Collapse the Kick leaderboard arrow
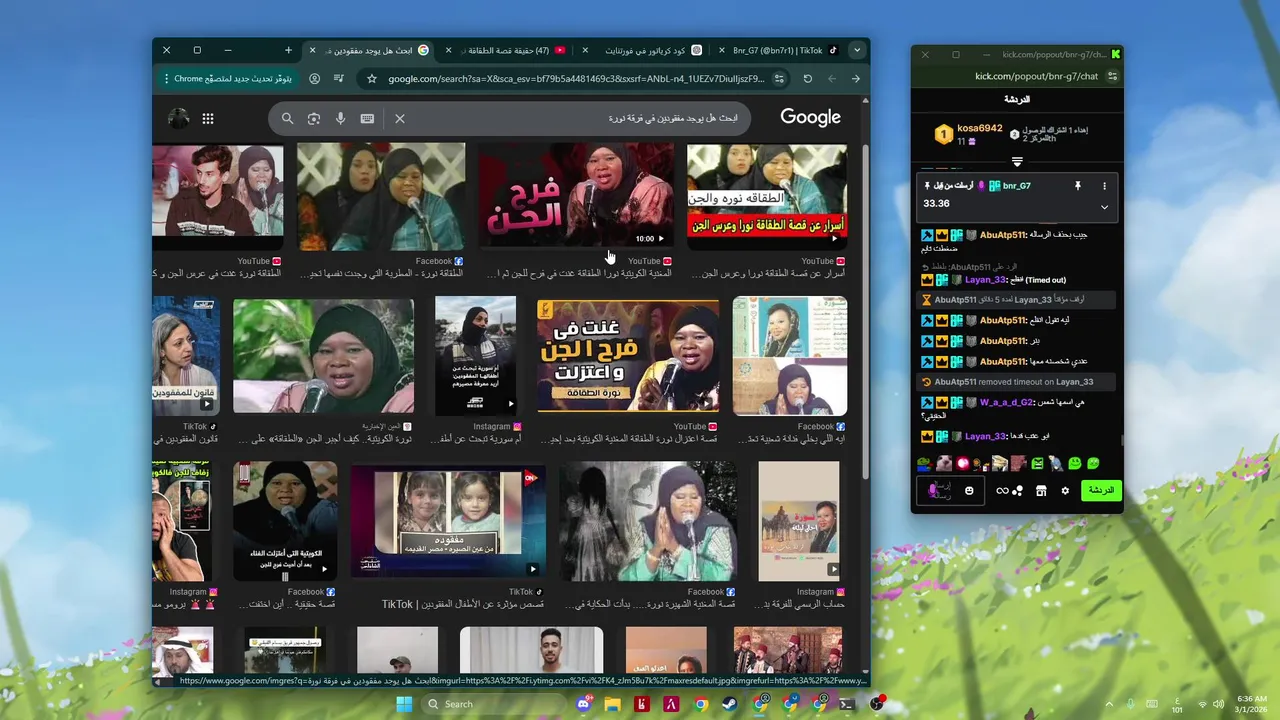Screen dimensions: 1280x720 tap(1017, 162)
